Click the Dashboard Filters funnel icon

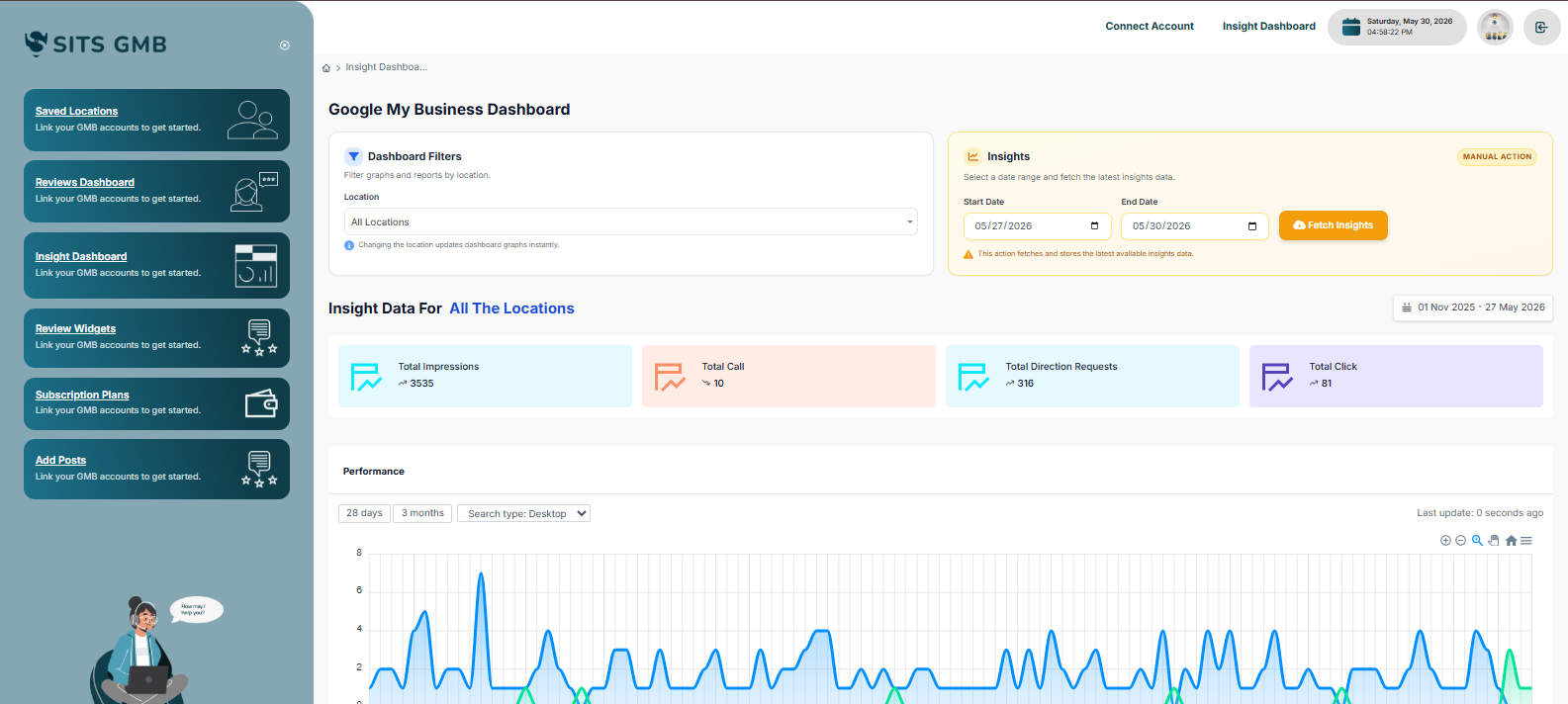(353, 156)
